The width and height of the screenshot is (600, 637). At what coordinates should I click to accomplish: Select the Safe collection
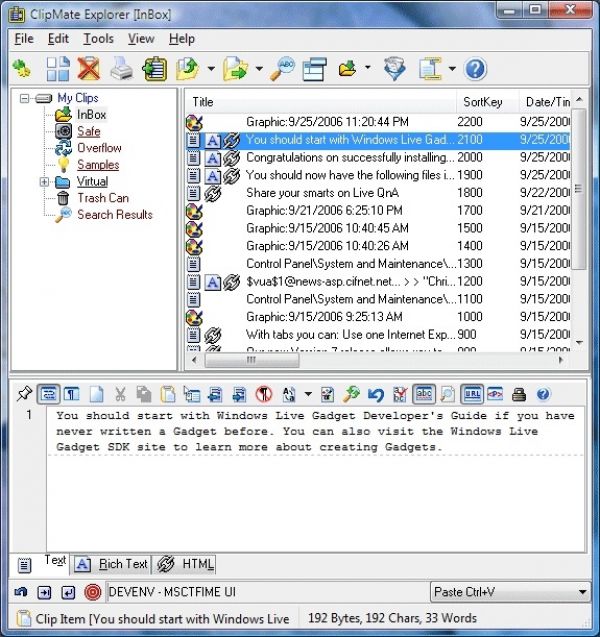click(x=88, y=131)
